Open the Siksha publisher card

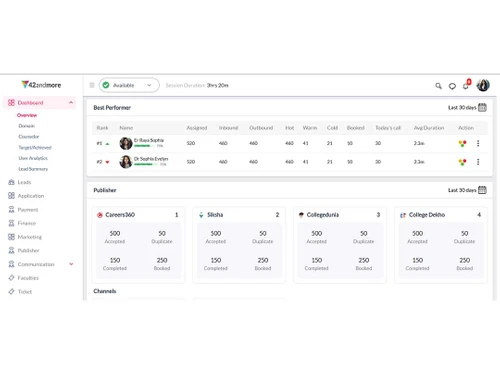pos(239,245)
